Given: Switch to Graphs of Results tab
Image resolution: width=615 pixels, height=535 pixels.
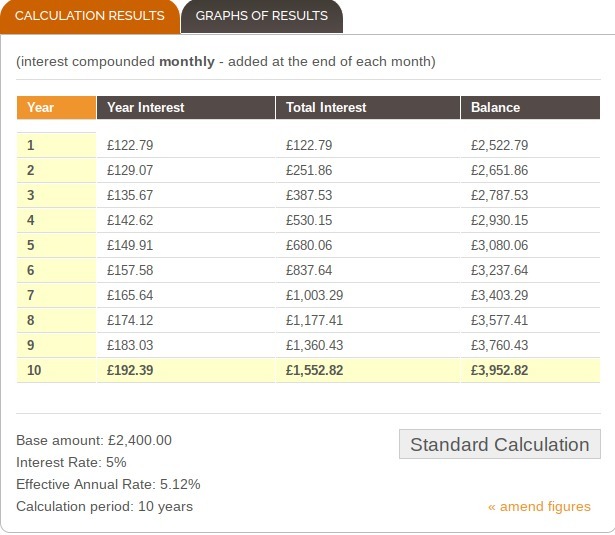Looking at the screenshot, I should pyautogui.click(x=262, y=16).
